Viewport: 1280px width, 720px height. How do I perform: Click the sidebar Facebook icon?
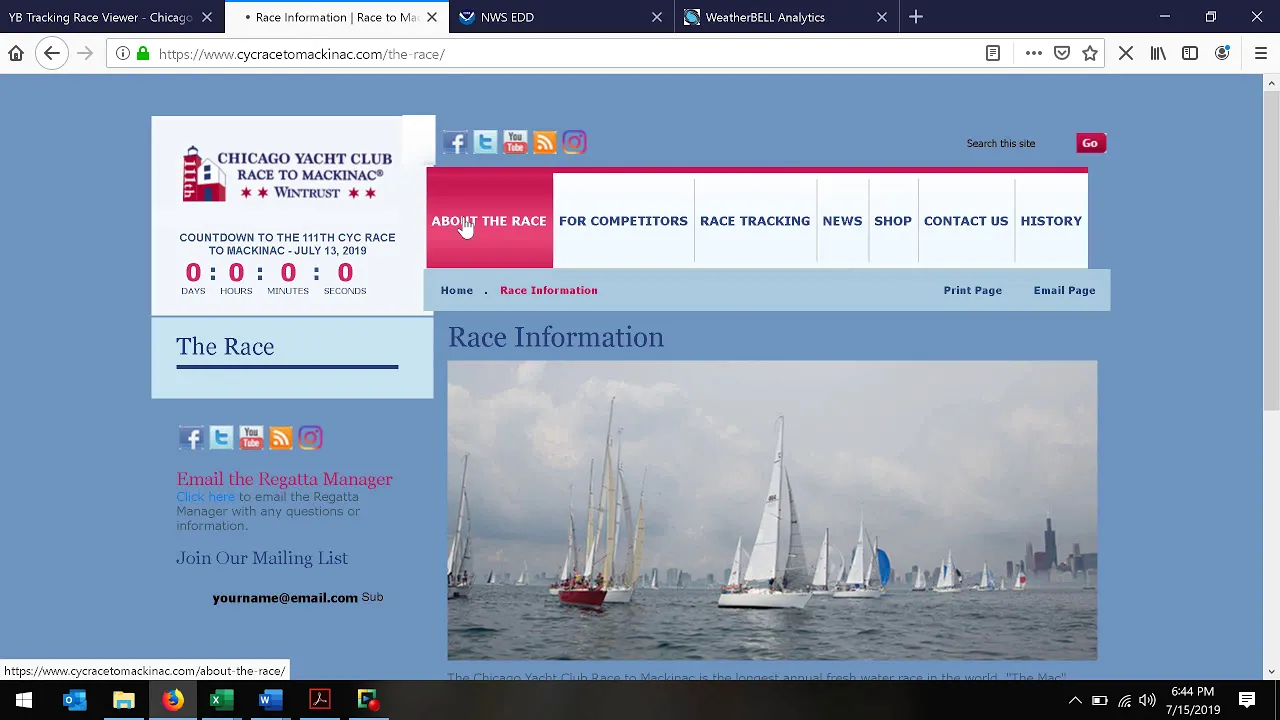click(x=191, y=438)
